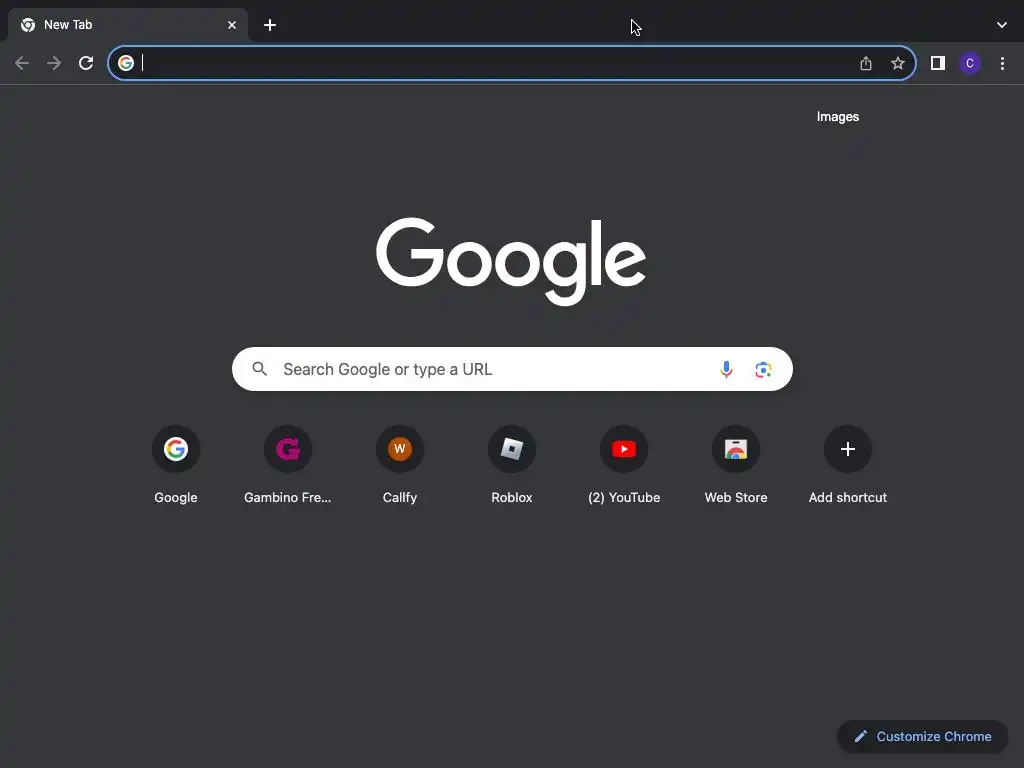Click the Google icon in address bar
The height and width of the screenshot is (768, 1024).
tap(126, 63)
